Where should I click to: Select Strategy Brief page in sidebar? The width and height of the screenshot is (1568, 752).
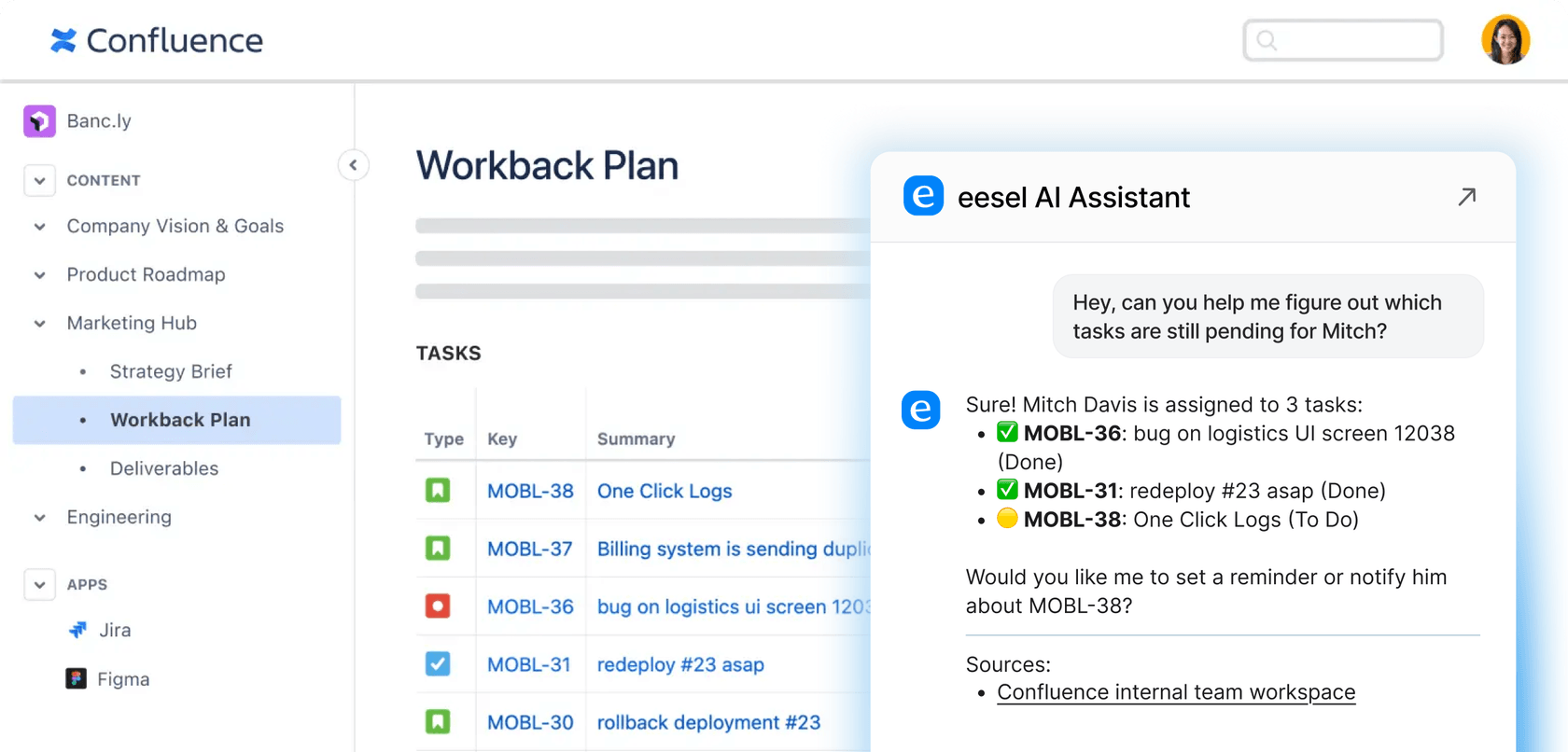[x=171, y=371]
